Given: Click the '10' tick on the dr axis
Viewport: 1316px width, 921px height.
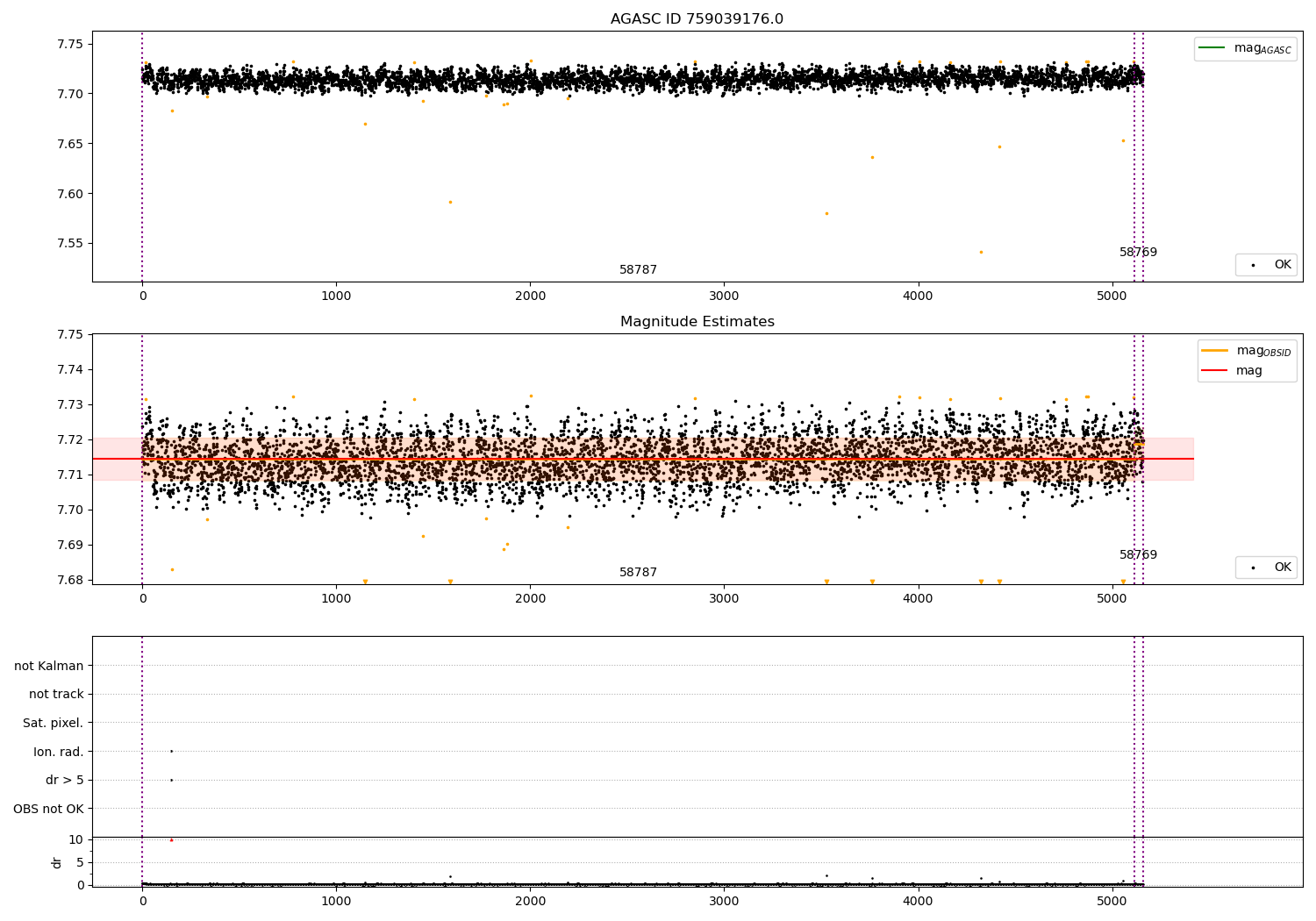Looking at the screenshot, I should click(x=75, y=839).
